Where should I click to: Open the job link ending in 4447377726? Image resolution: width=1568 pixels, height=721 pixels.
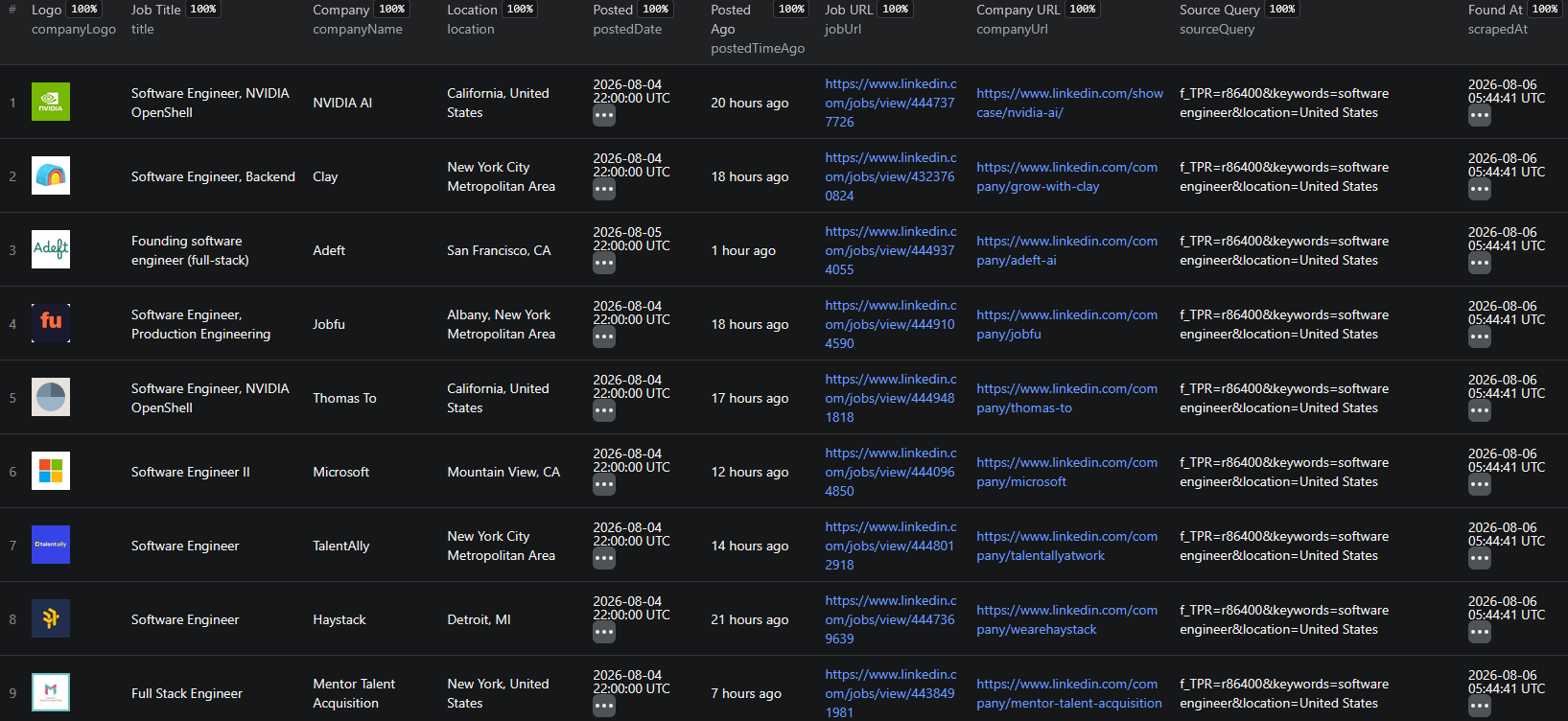click(891, 103)
